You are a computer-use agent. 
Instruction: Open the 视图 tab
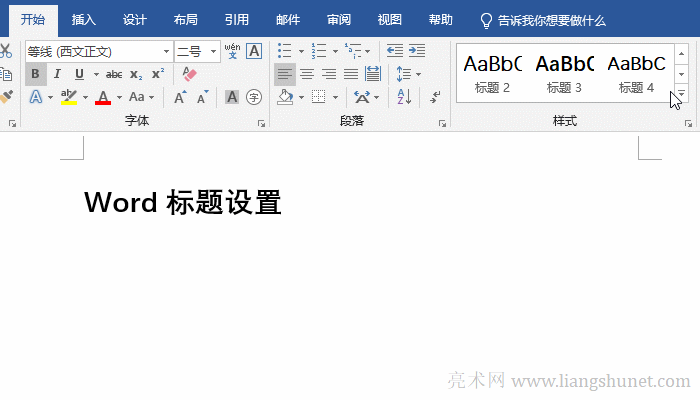pos(390,20)
